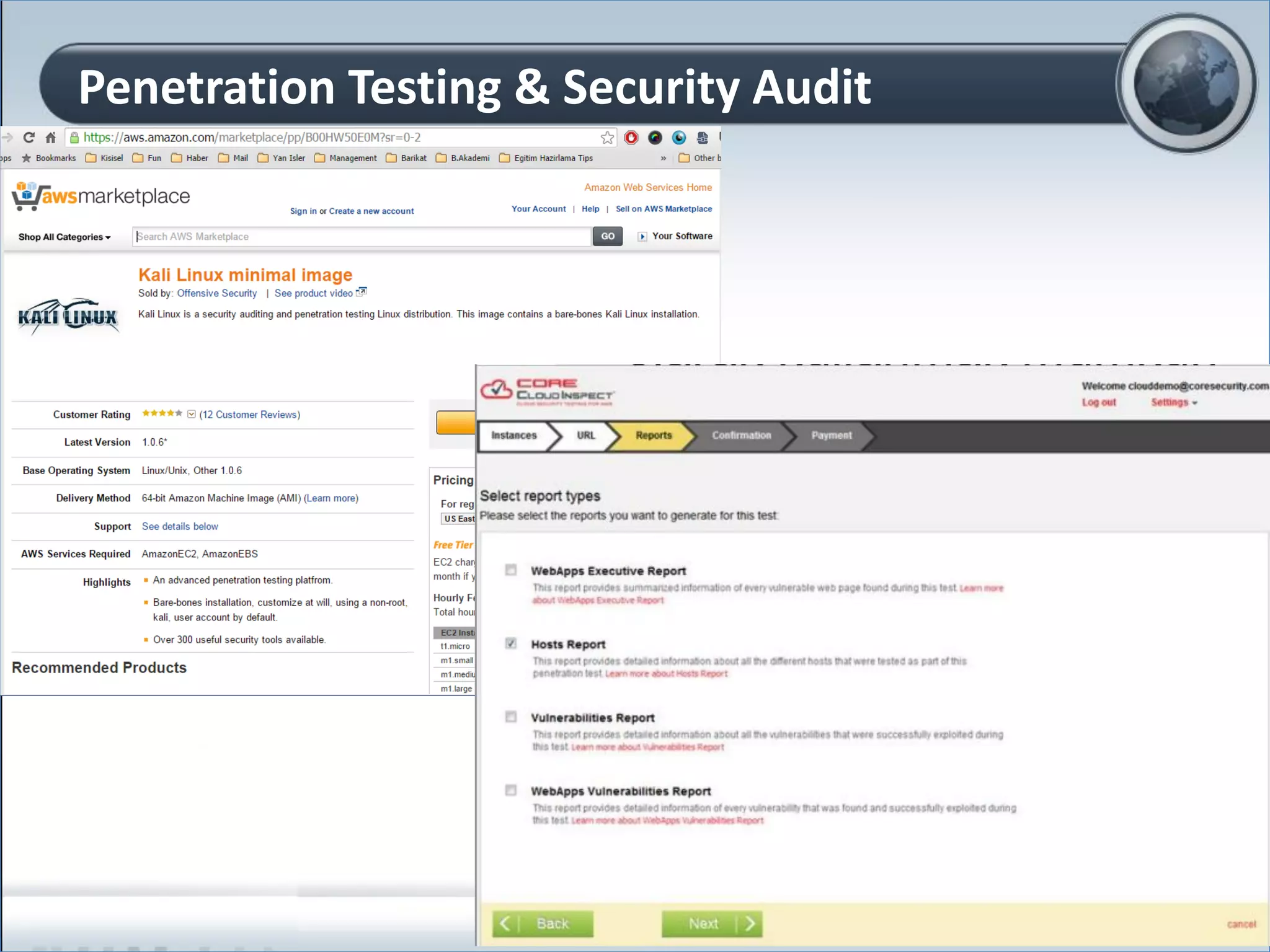The width and height of the screenshot is (1270, 952).
Task: Open the Haber bookmarks folder
Action: (190, 158)
